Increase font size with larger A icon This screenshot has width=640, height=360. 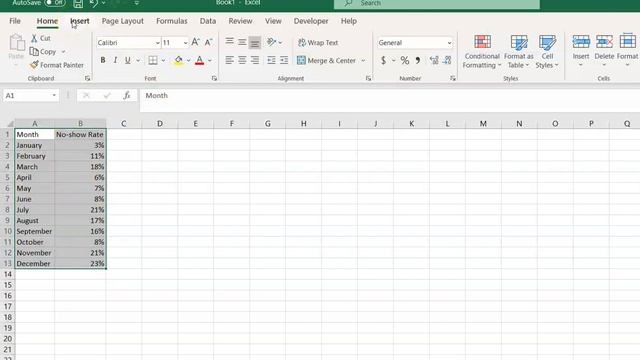point(196,42)
